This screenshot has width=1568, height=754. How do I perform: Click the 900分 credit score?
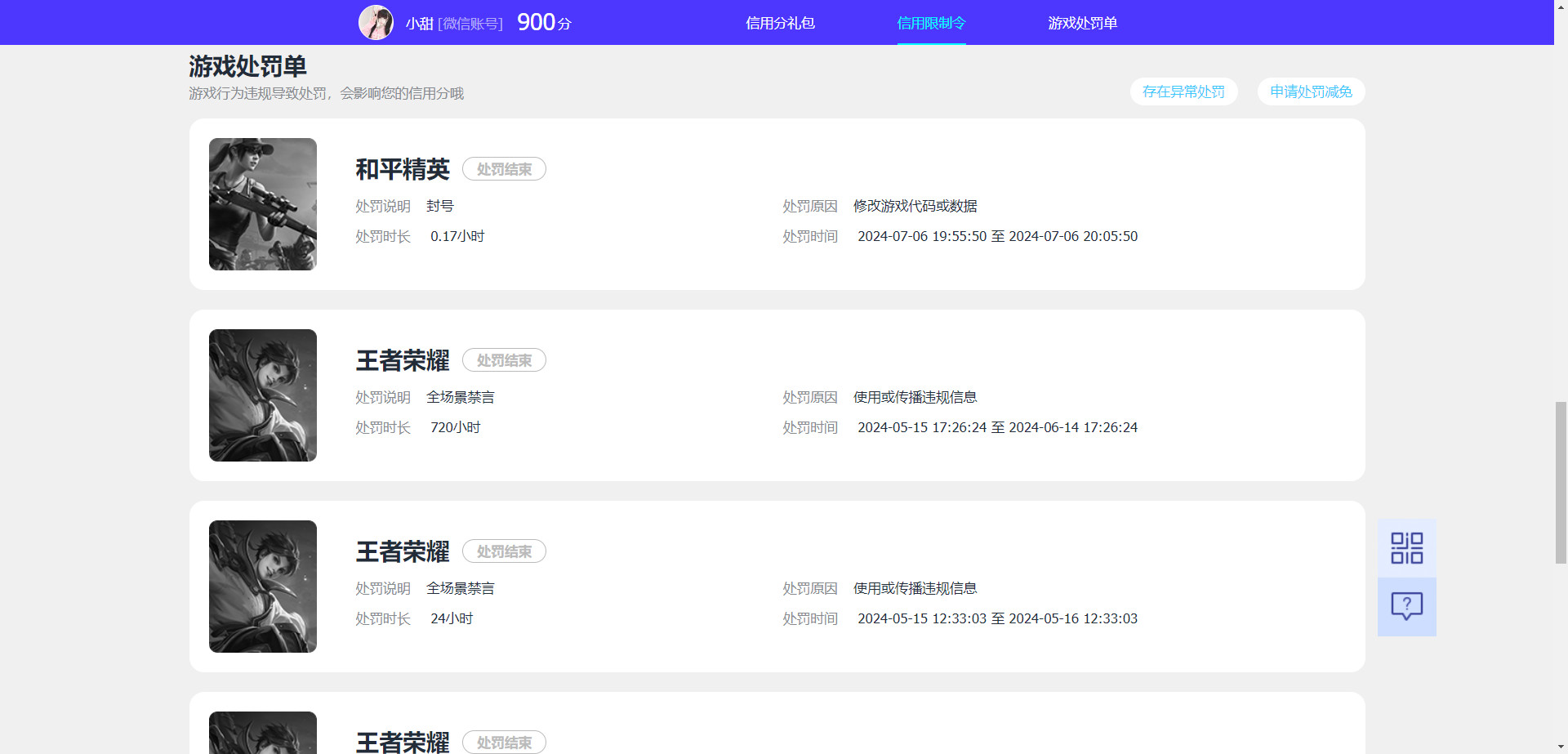(544, 23)
